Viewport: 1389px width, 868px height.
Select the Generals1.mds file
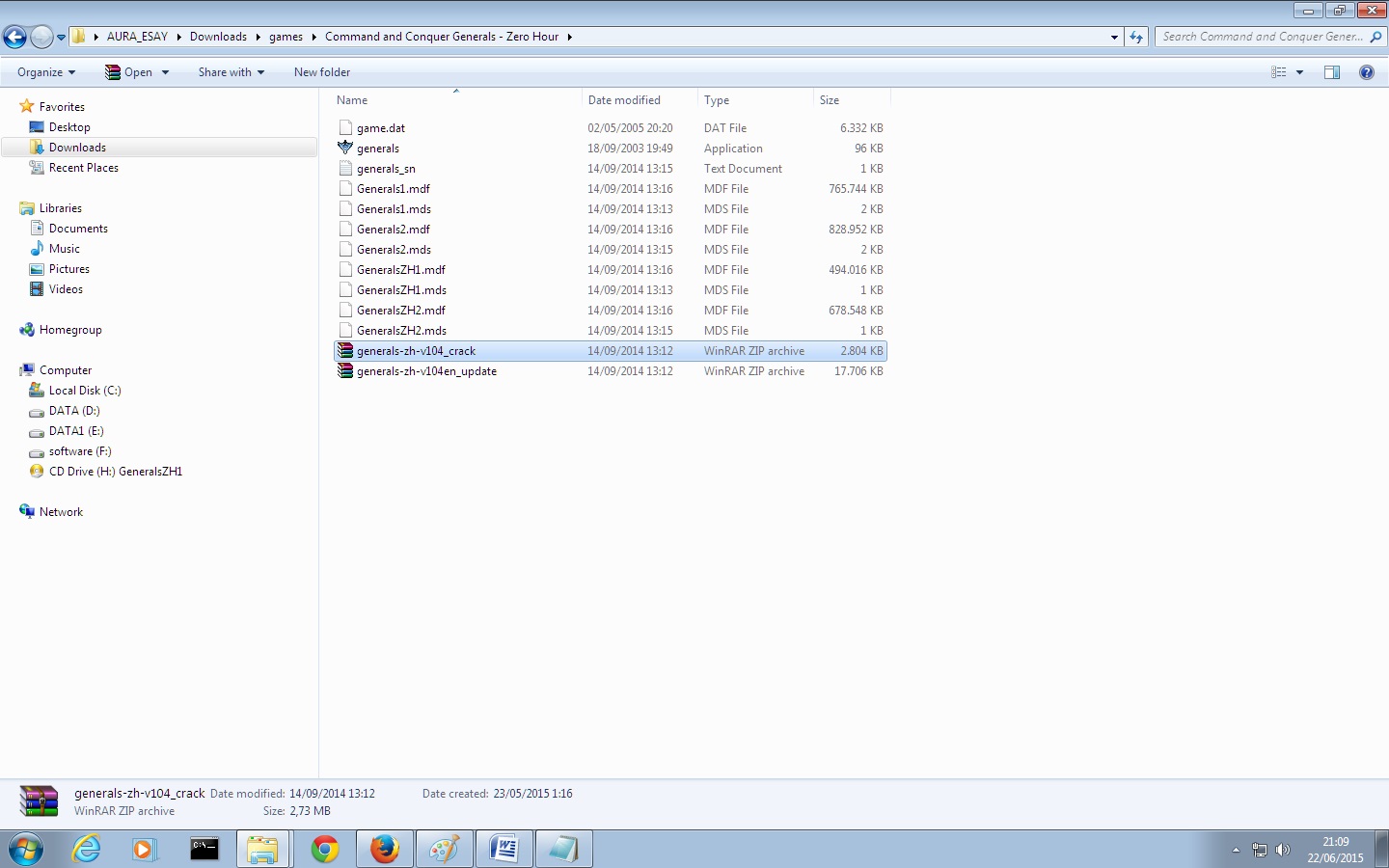pos(394,209)
